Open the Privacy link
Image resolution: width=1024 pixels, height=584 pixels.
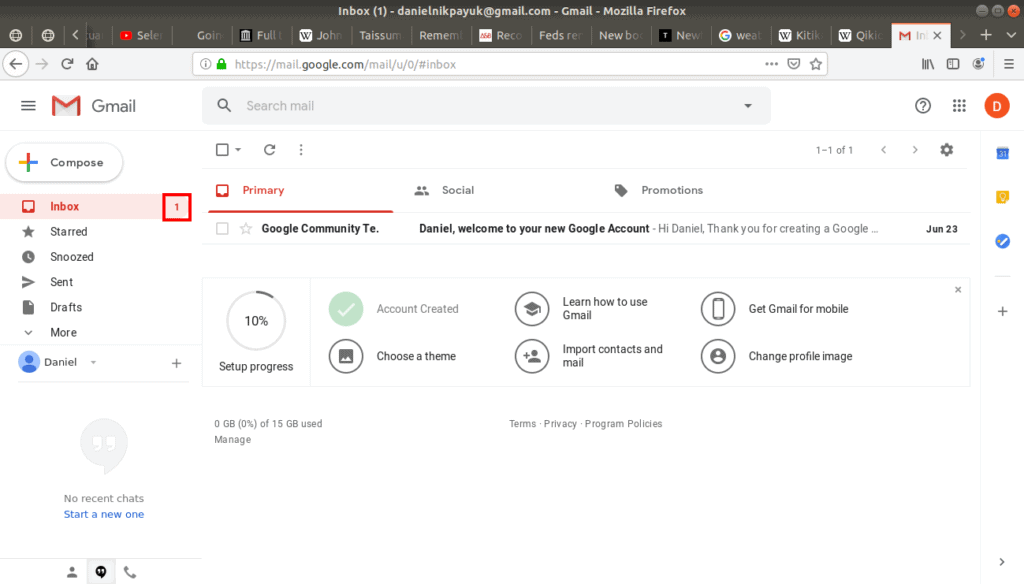[560, 424]
